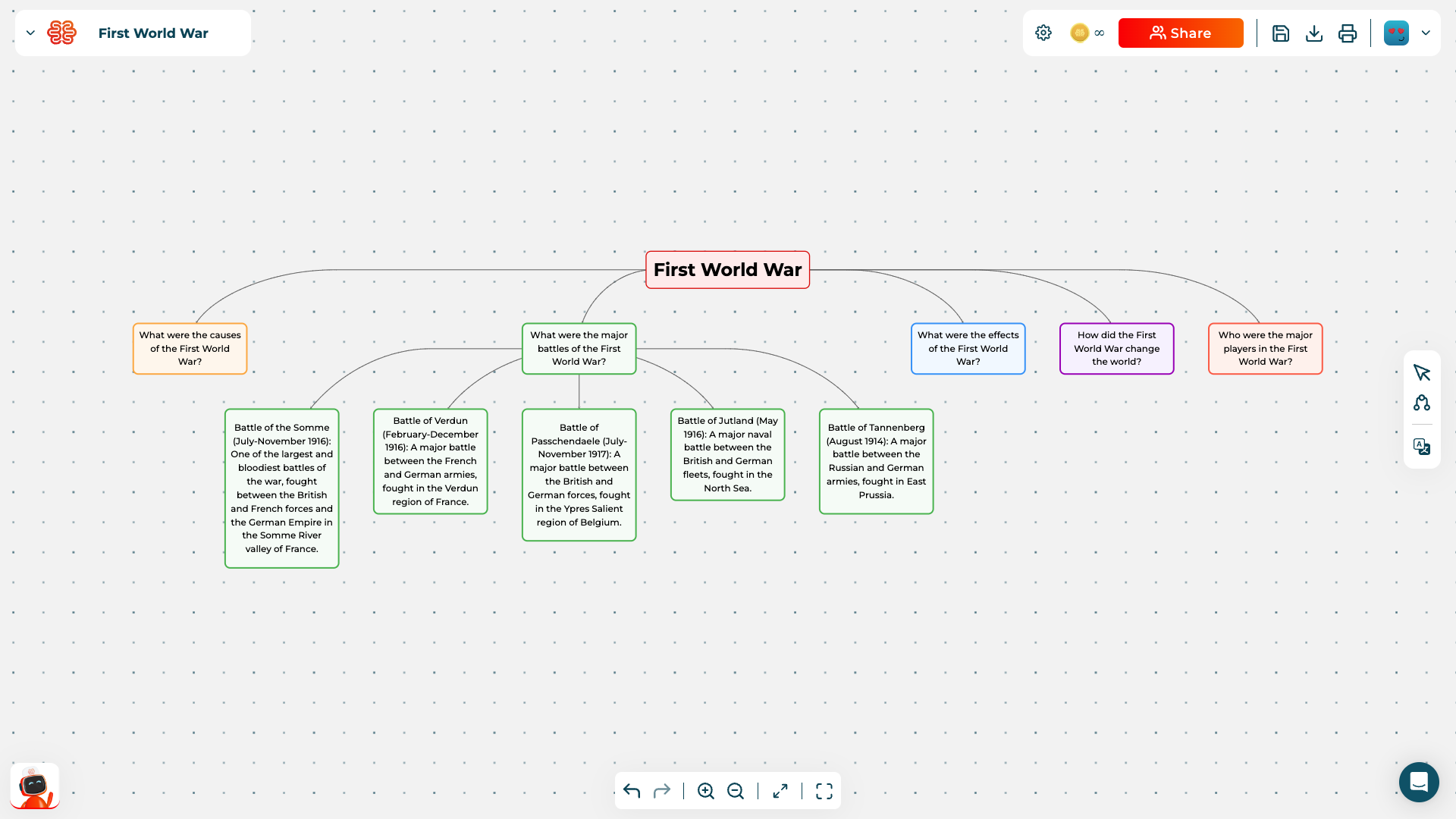Zoom in on the mind map
This screenshot has height=819, width=1456.
pos(706,790)
